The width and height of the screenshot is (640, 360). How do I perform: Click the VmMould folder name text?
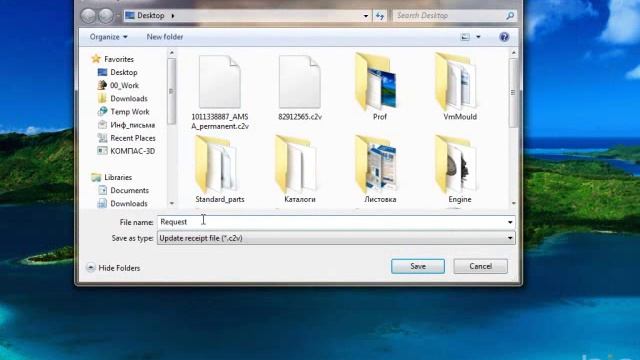coord(460,117)
